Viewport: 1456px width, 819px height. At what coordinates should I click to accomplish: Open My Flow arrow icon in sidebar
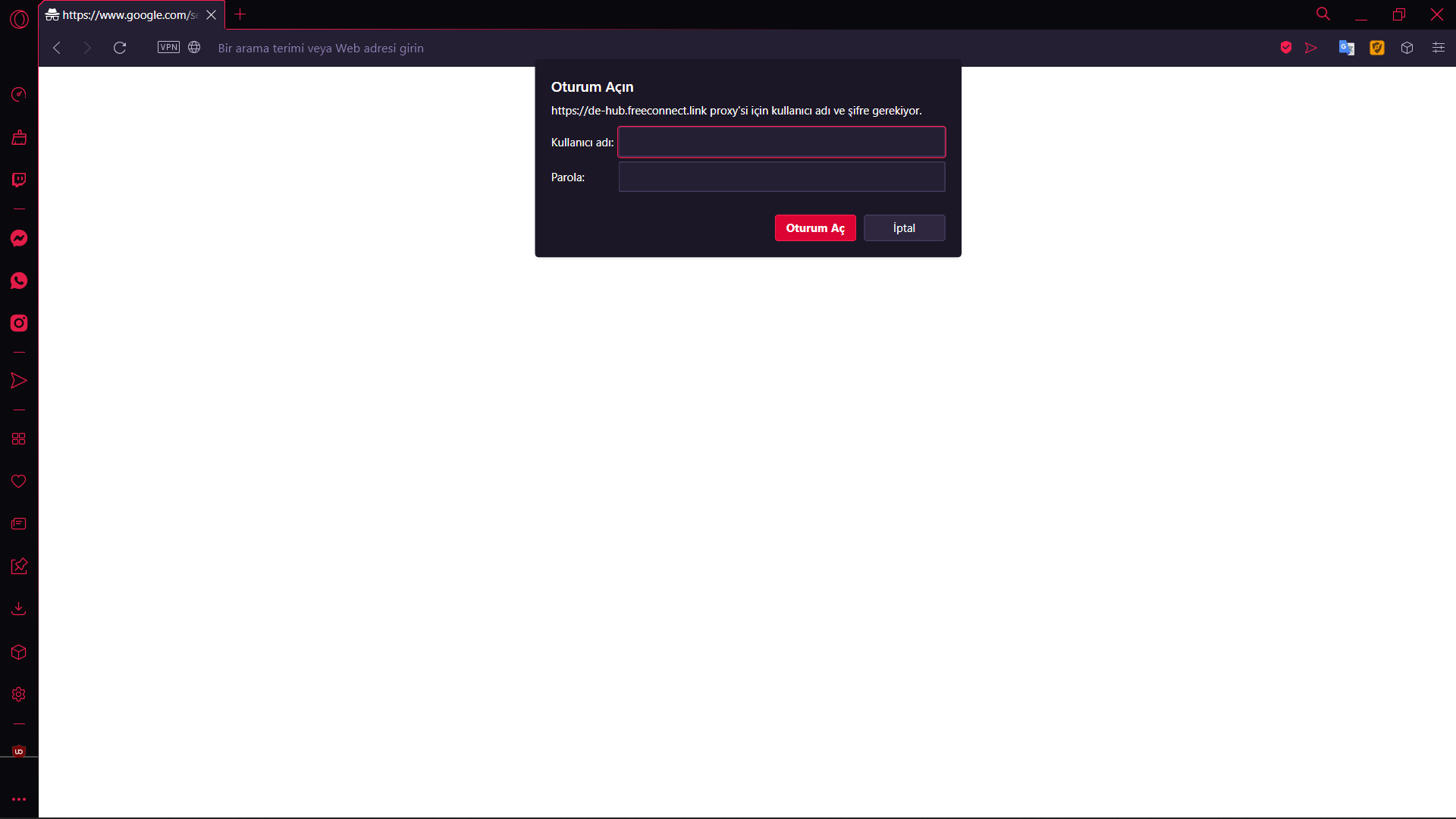19,381
